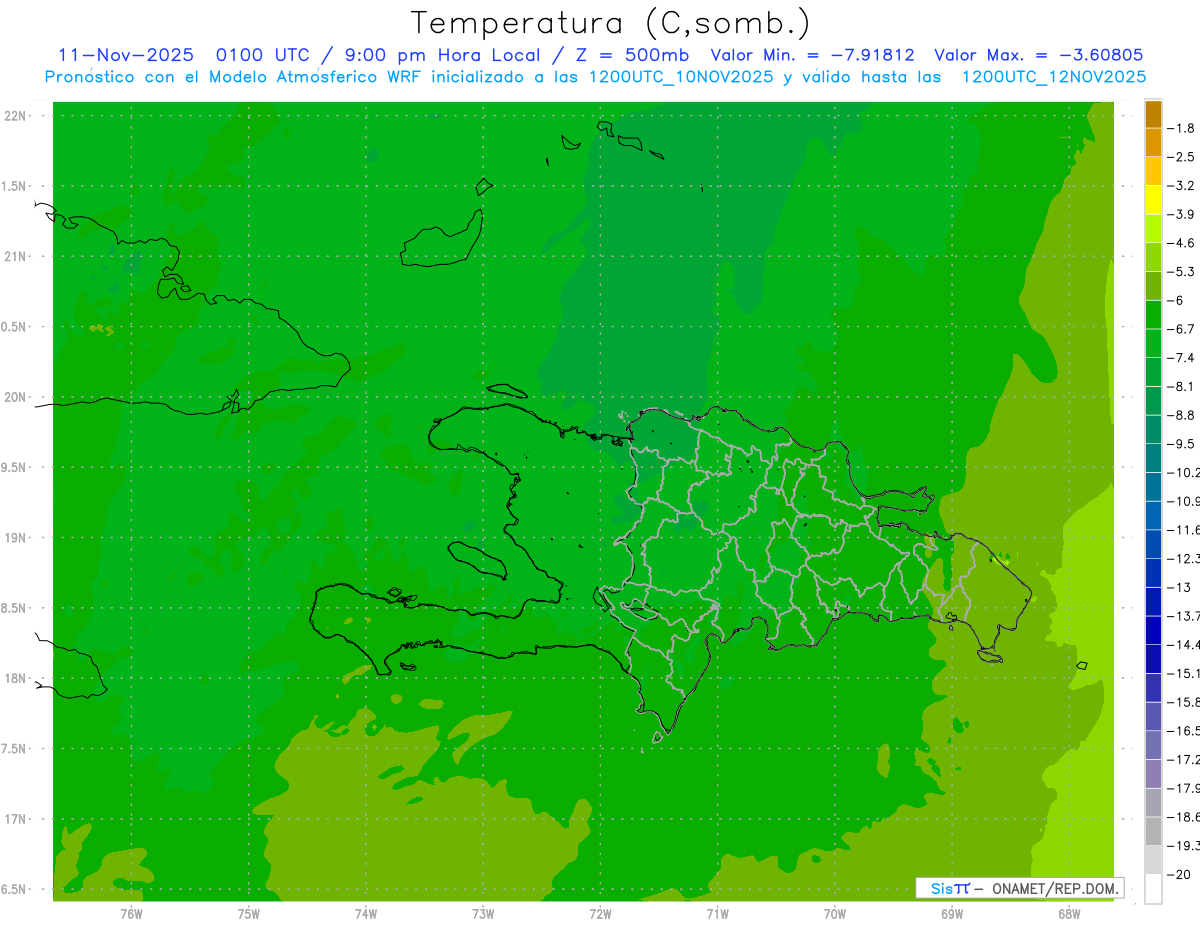Select the white swatch below -20
This screenshot has width=1200, height=927.
1154,889
